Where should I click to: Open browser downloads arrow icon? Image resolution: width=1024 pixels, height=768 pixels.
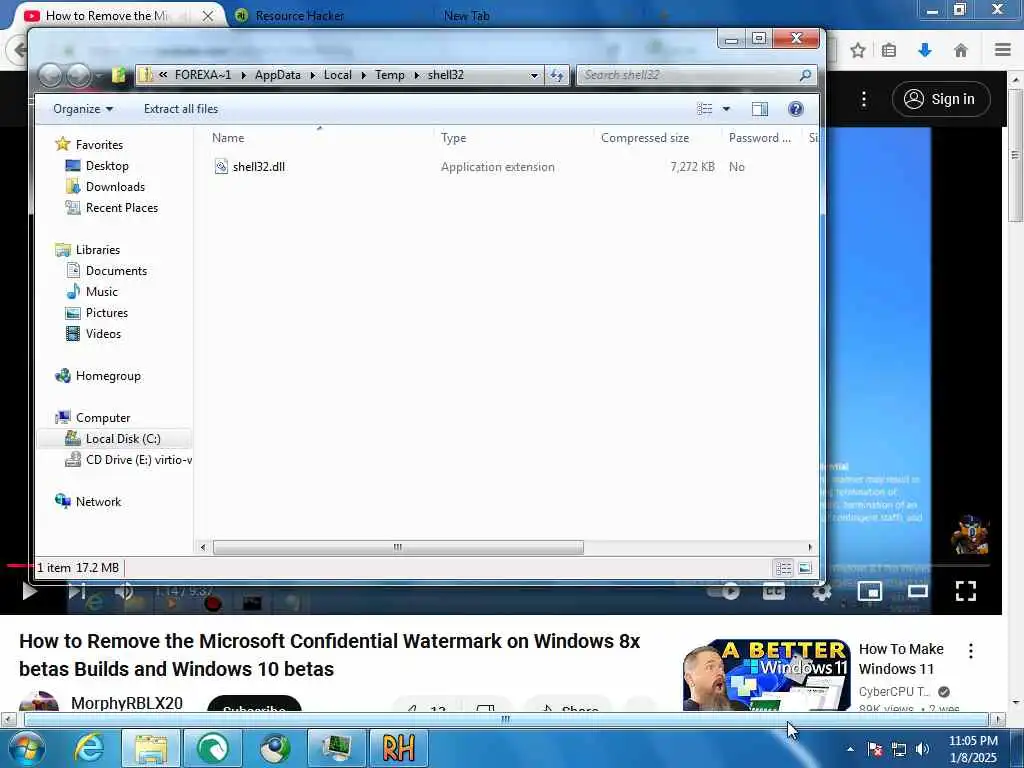point(925,50)
